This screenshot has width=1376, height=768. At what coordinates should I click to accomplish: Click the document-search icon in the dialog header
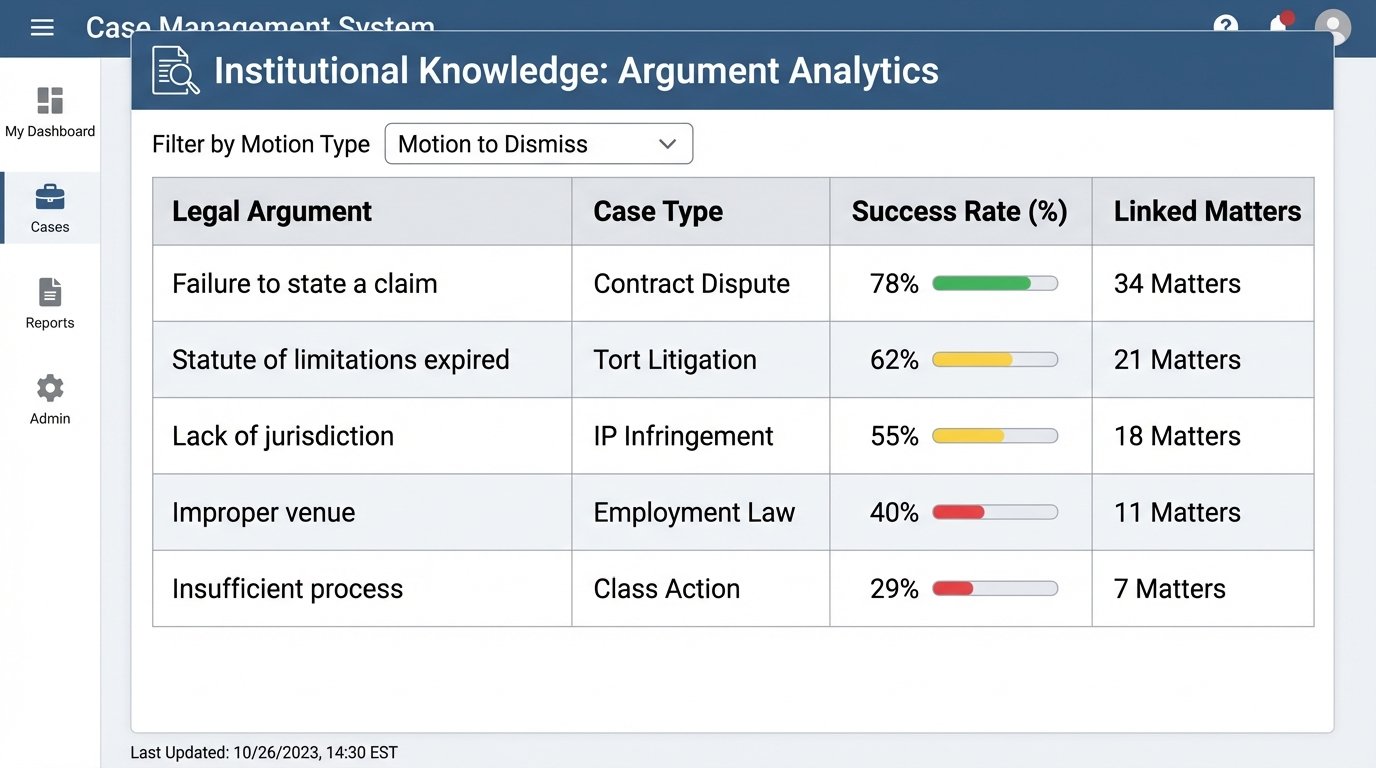[175, 71]
